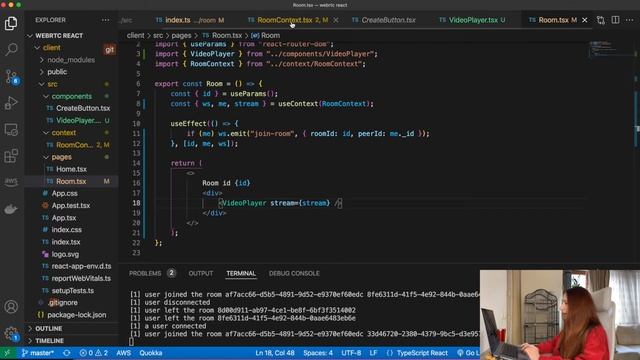Click pages breadcrumb segment
Screen dimensions: 640x360
click(x=181, y=36)
